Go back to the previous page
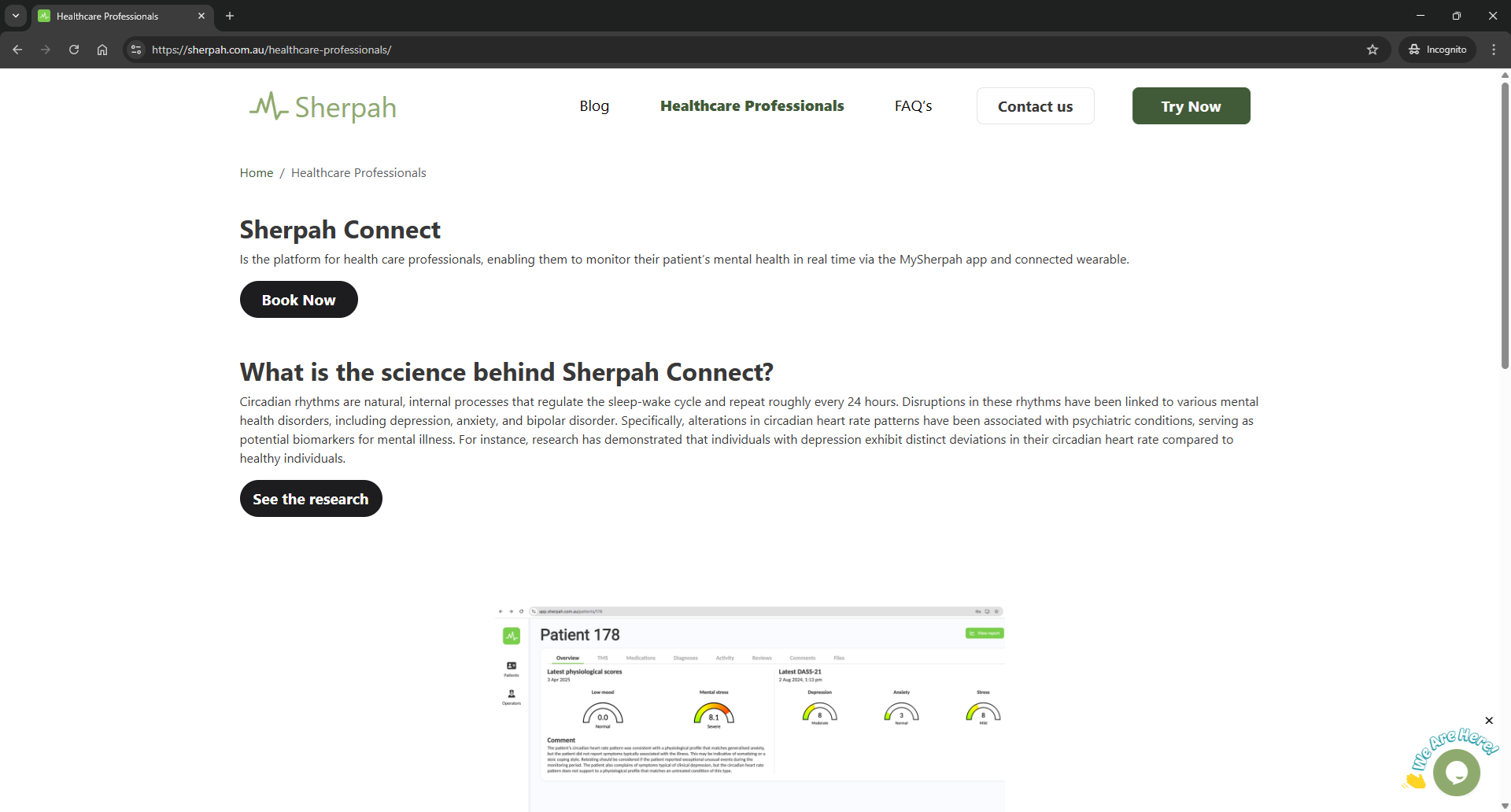 pos(17,50)
